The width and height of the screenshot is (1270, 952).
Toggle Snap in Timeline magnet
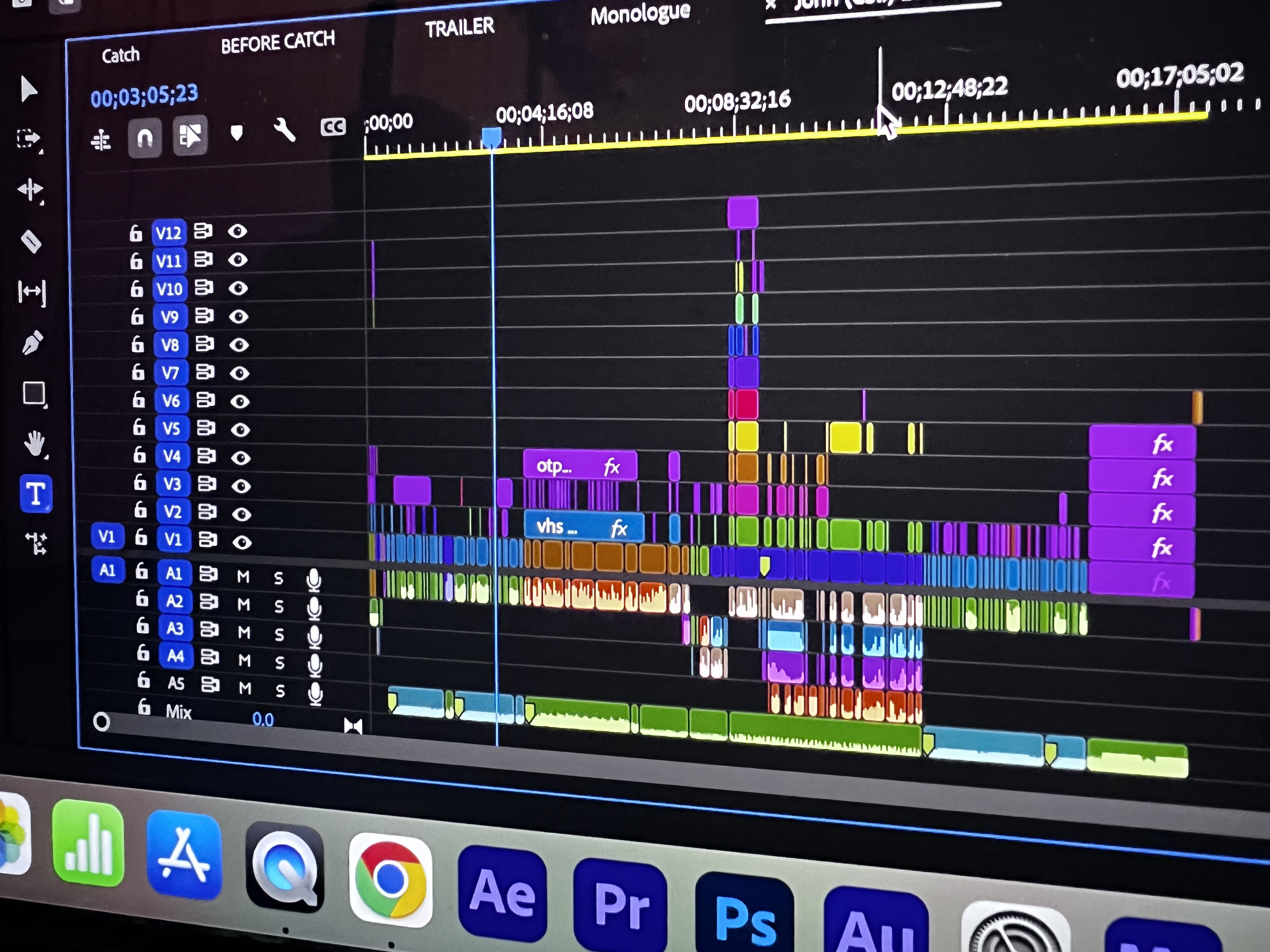145,138
